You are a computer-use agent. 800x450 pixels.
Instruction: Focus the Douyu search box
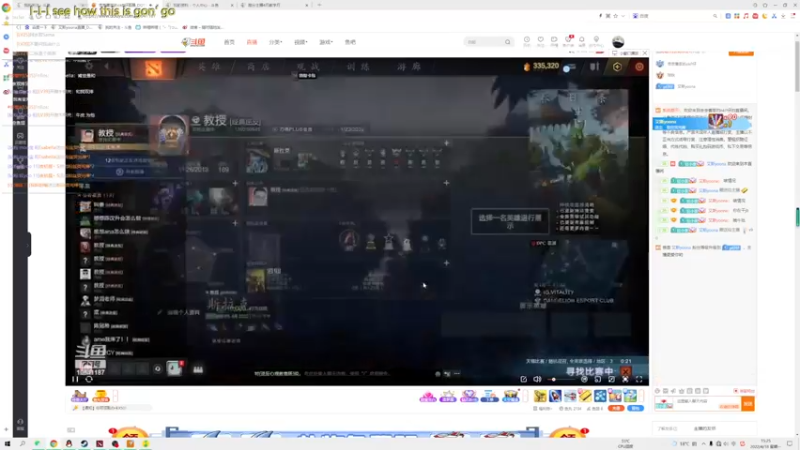(x=484, y=42)
